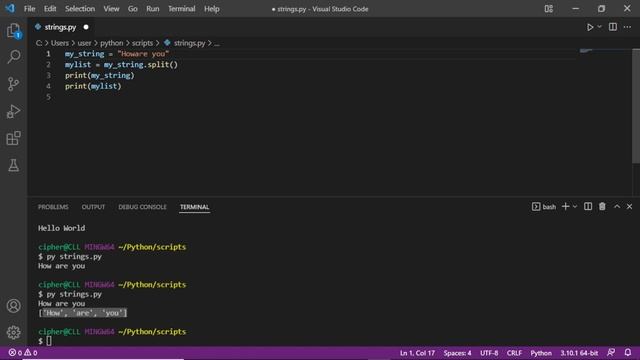Customize layout from title bar icon
The image size is (640, 360).
(549, 9)
